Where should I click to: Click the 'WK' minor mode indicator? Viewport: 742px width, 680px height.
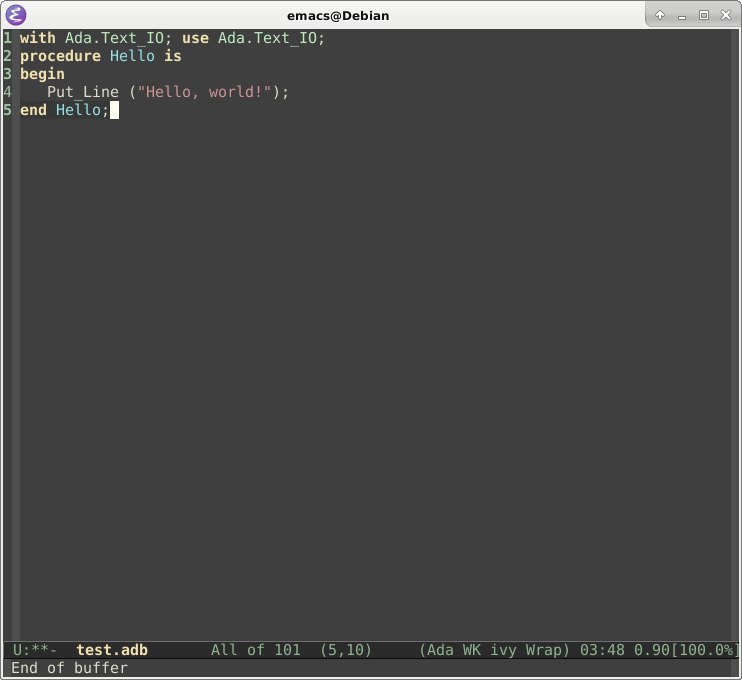pyautogui.click(x=471, y=650)
